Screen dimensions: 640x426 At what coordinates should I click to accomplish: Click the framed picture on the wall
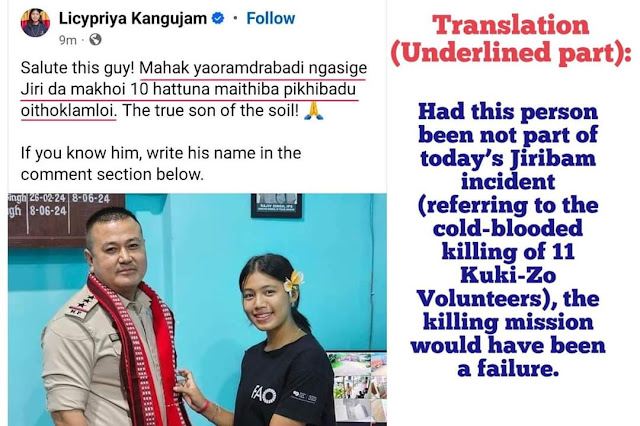tap(276, 205)
